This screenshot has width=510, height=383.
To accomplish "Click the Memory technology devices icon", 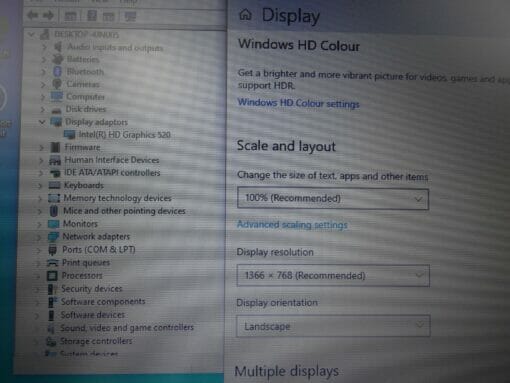I will [54, 198].
